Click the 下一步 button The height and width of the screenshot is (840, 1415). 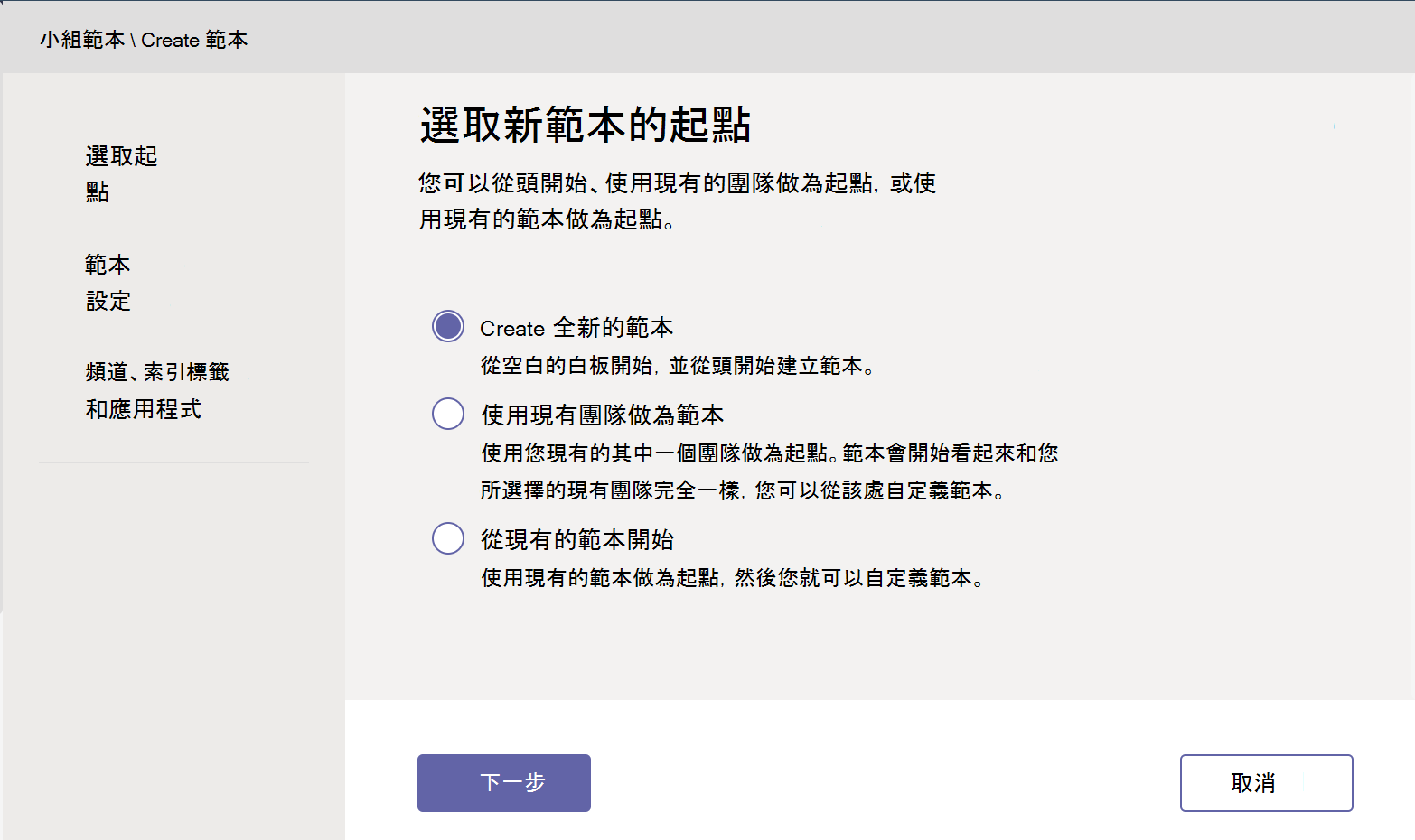pos(504,783)
